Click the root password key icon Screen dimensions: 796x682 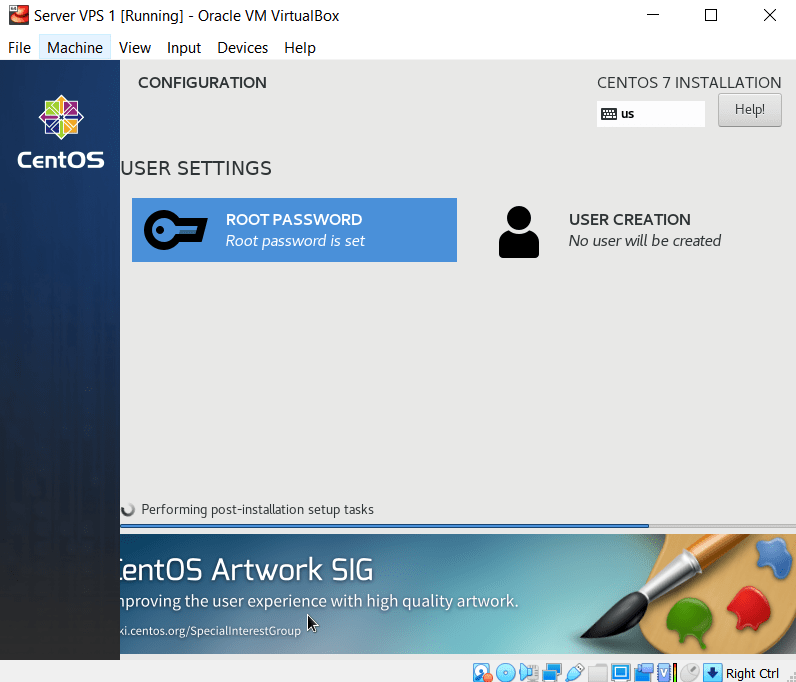coord(175,230)
